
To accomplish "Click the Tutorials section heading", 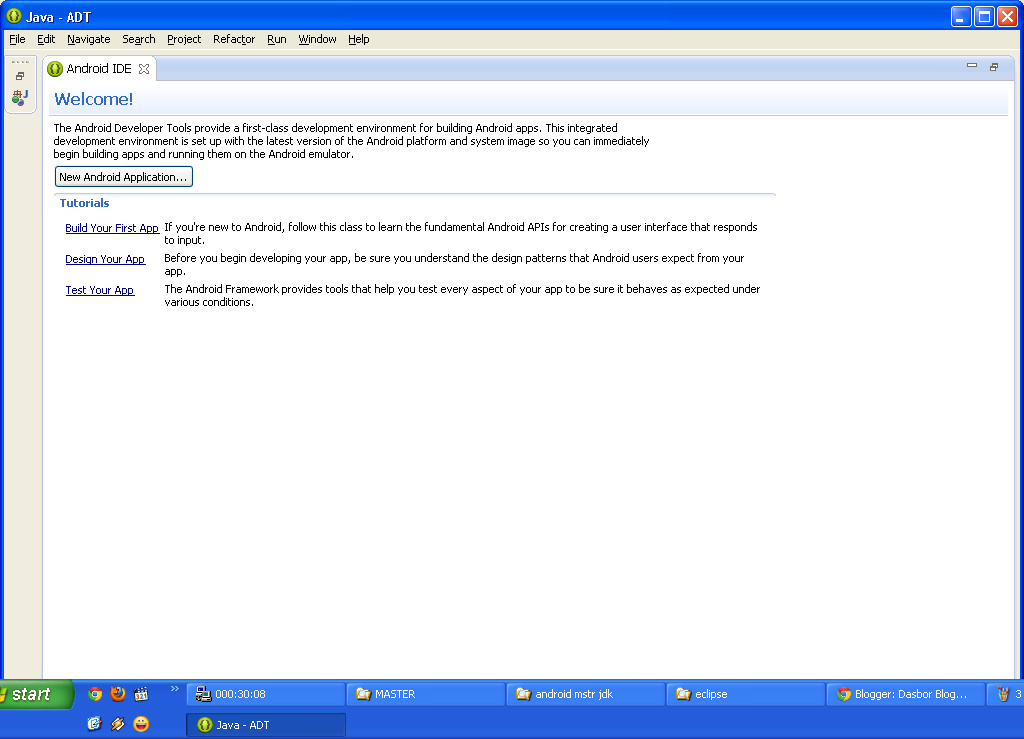I will pos(84,203).
